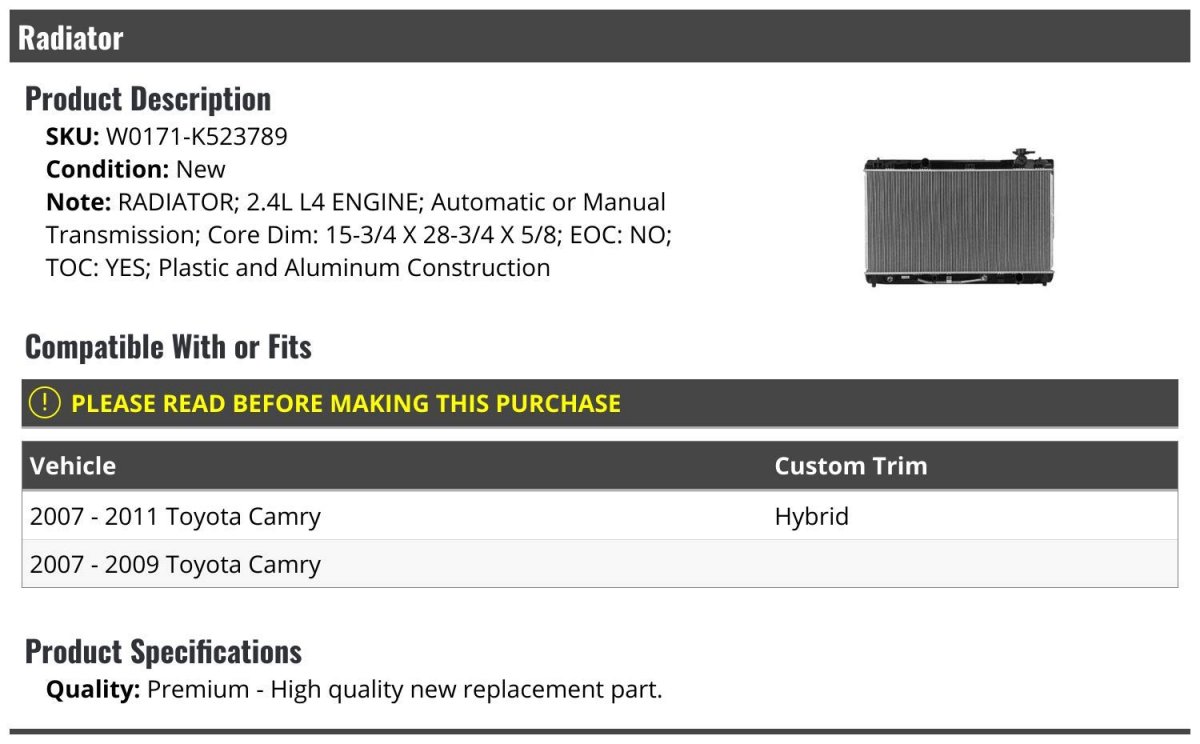Click the Hybrid trim cell
1200x744 pixels.
(x=811, y=517)
